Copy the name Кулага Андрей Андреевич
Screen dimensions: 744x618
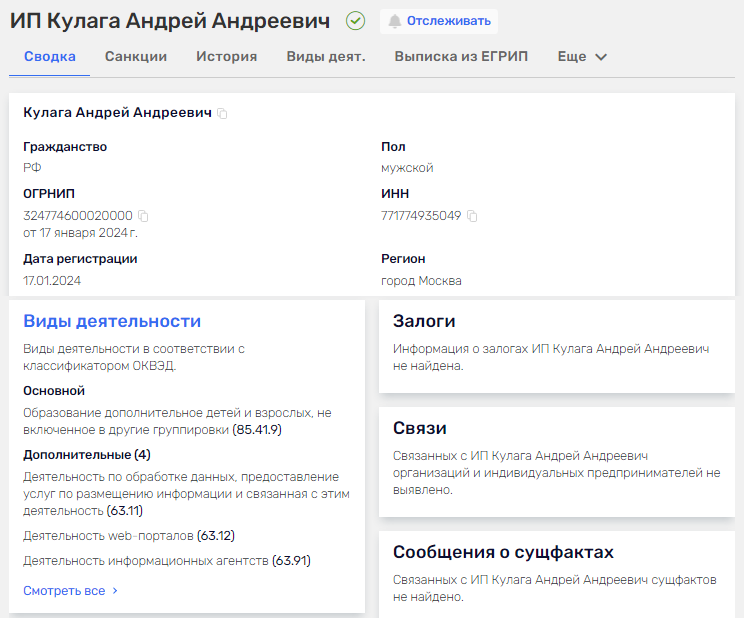(222, 114)
